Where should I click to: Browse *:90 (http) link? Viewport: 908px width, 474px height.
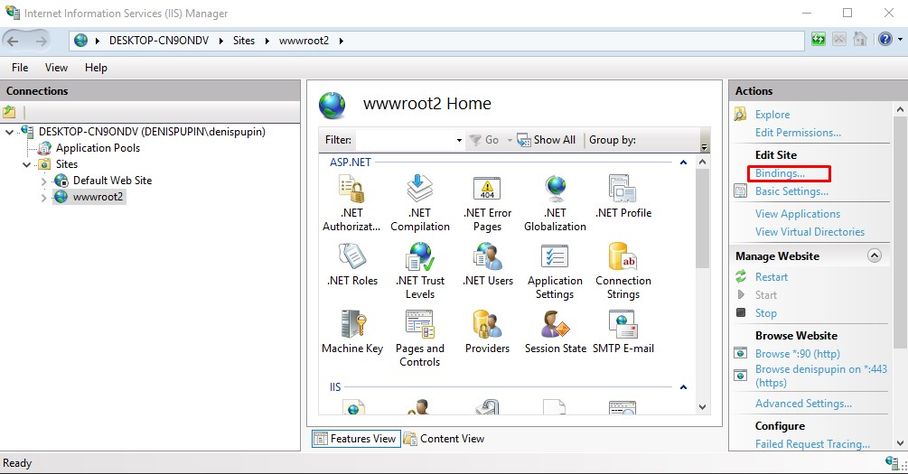[x=797, y=354]
